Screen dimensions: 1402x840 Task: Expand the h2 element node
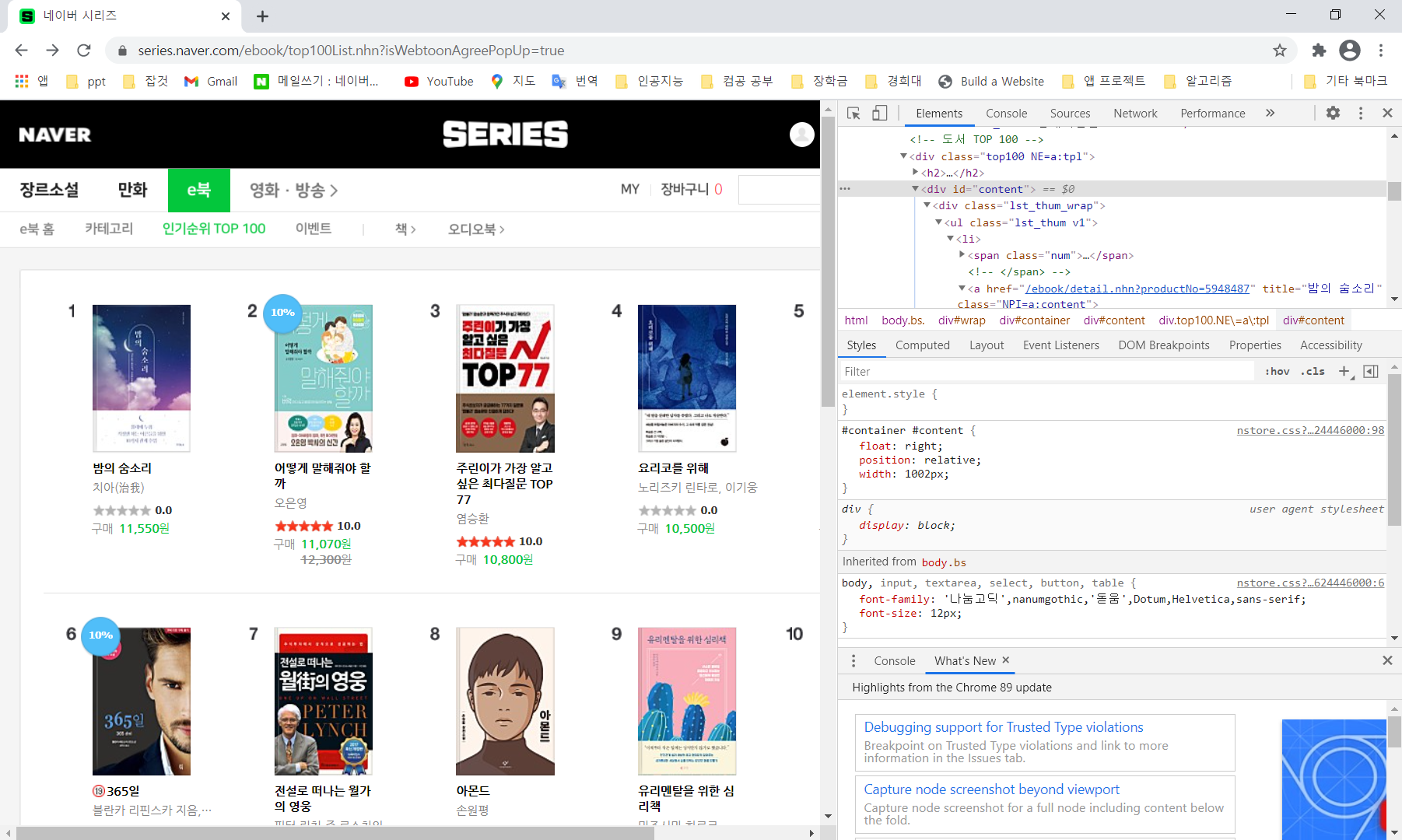click(x=916, y=173)
